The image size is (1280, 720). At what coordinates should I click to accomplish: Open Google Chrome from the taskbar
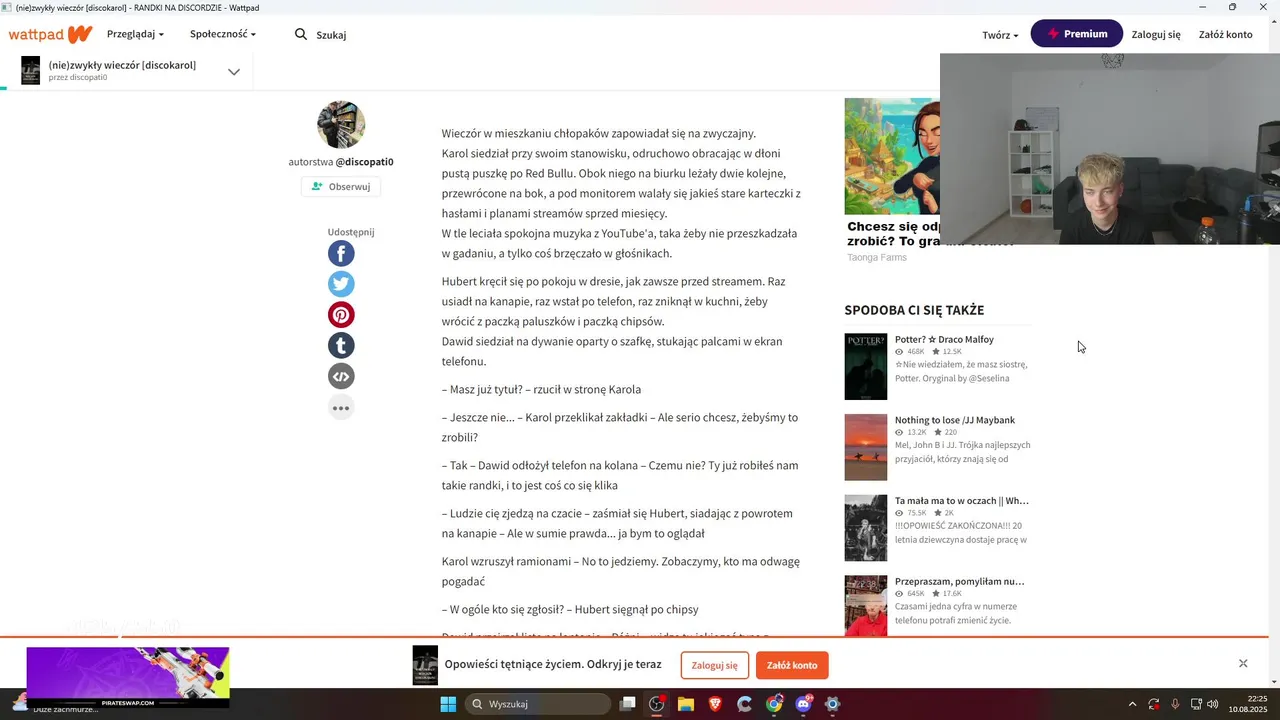point(774,704)
